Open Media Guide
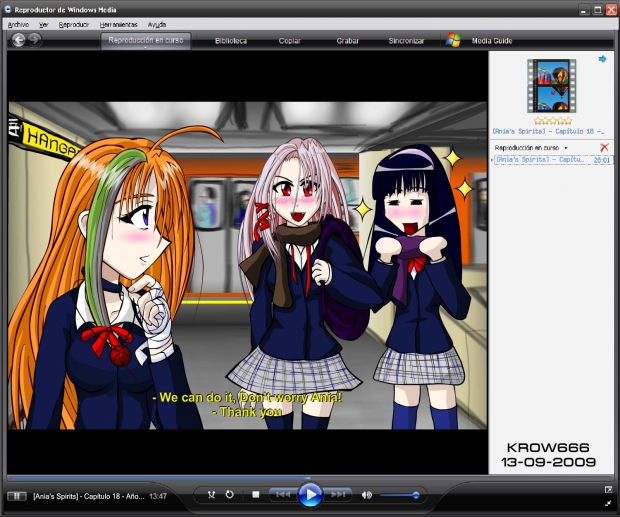This screenshot has width=620, height=517. (492, 41)
